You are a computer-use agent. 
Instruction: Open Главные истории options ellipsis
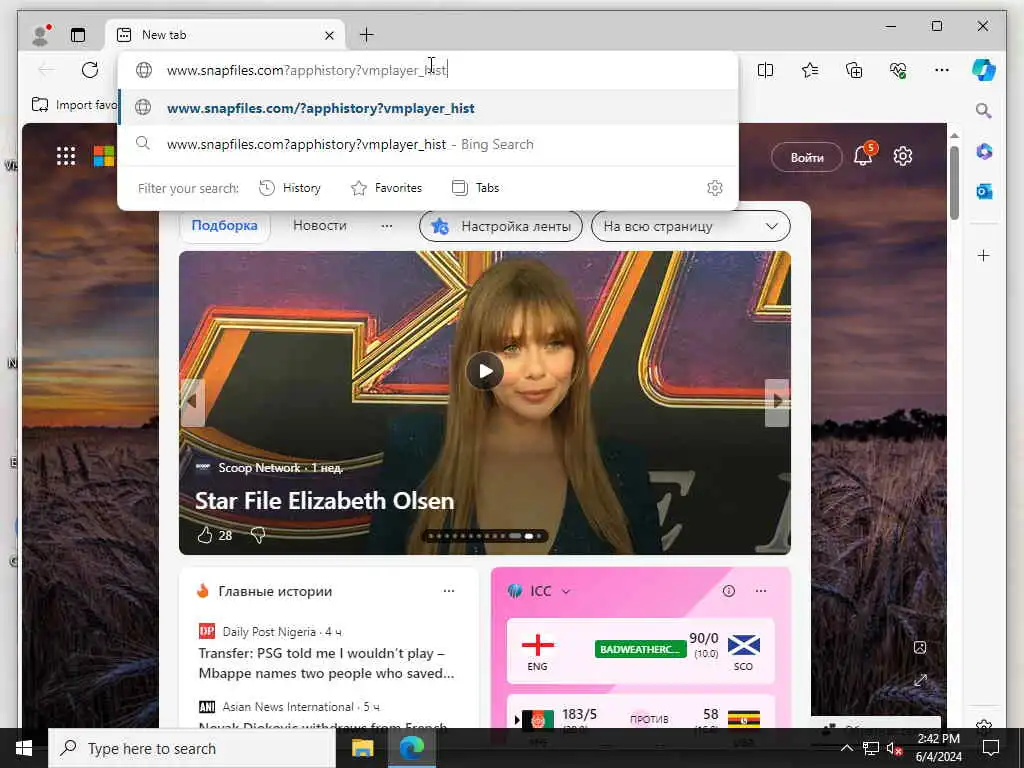449,591
